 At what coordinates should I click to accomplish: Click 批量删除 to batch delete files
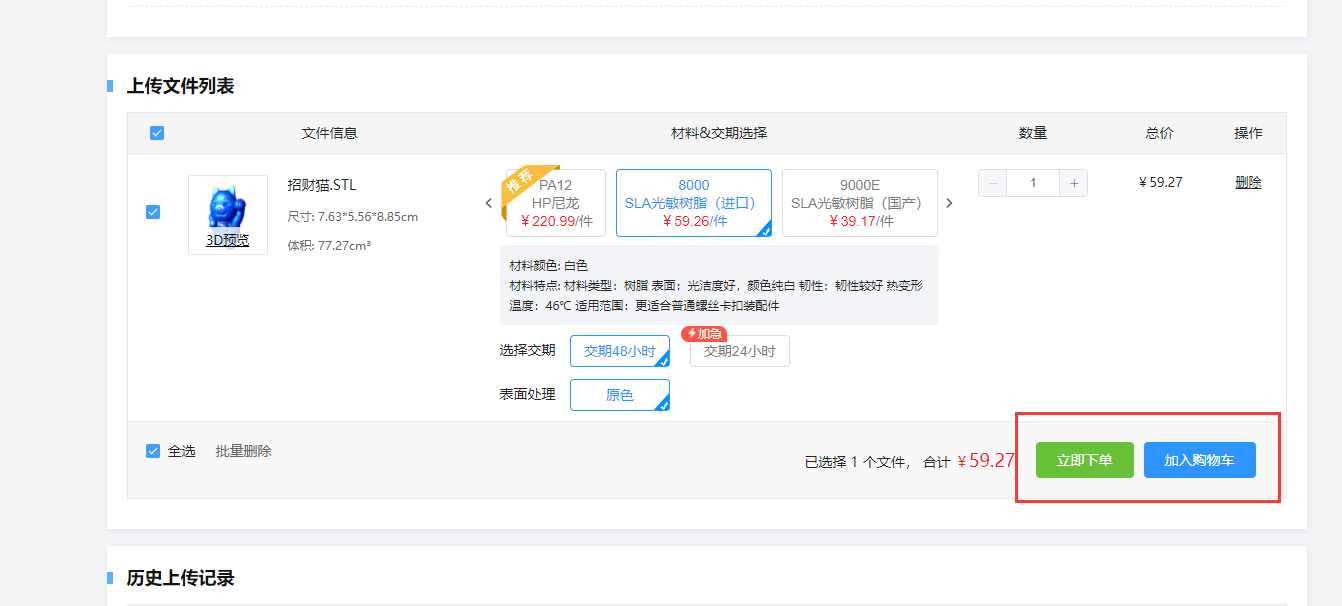(x=243, y=451)
